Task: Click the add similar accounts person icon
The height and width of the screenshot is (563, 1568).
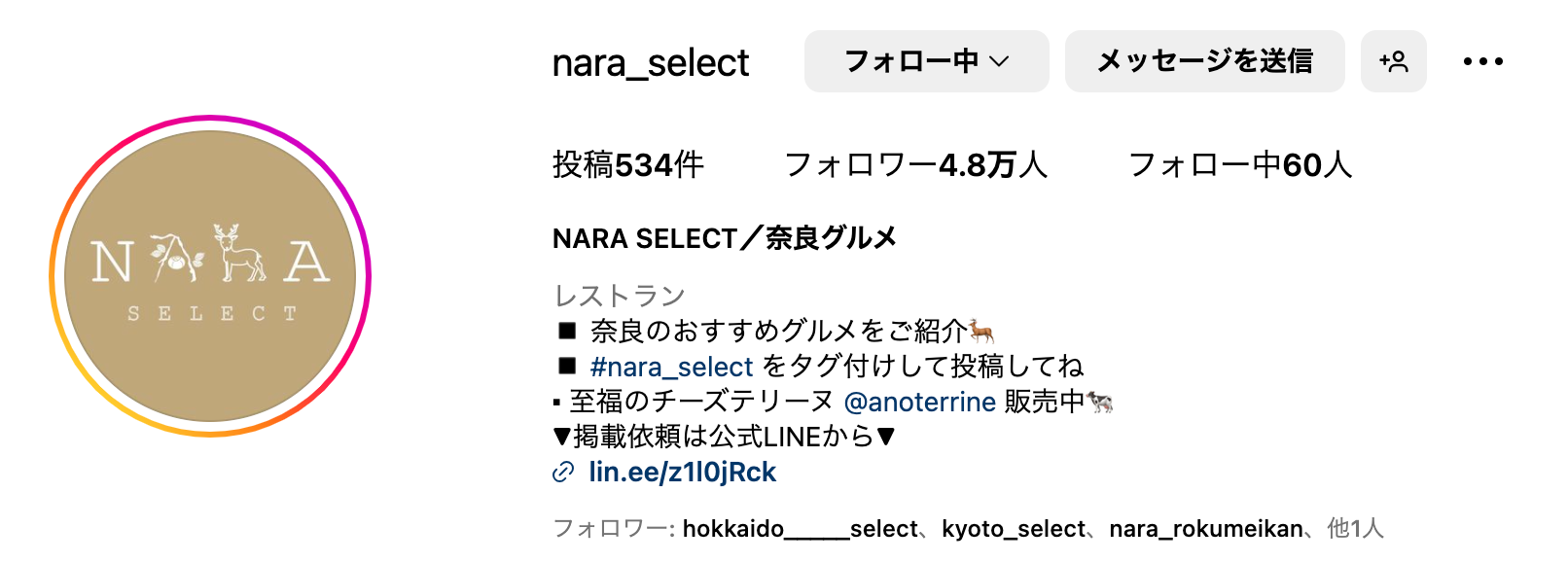Action: [x=1393, y=61]
